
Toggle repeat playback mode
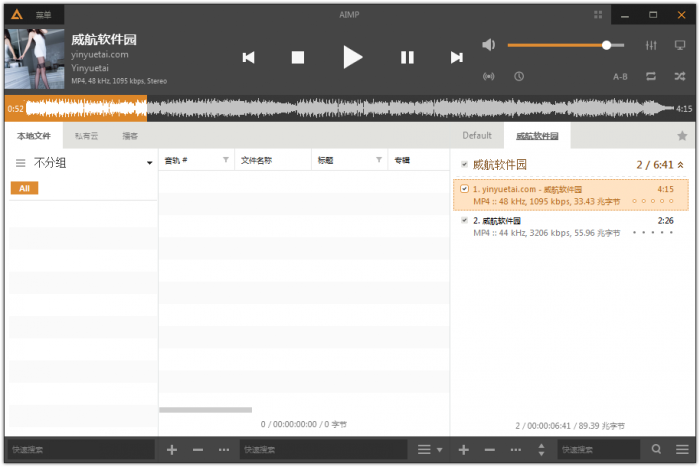coord(651,76)
